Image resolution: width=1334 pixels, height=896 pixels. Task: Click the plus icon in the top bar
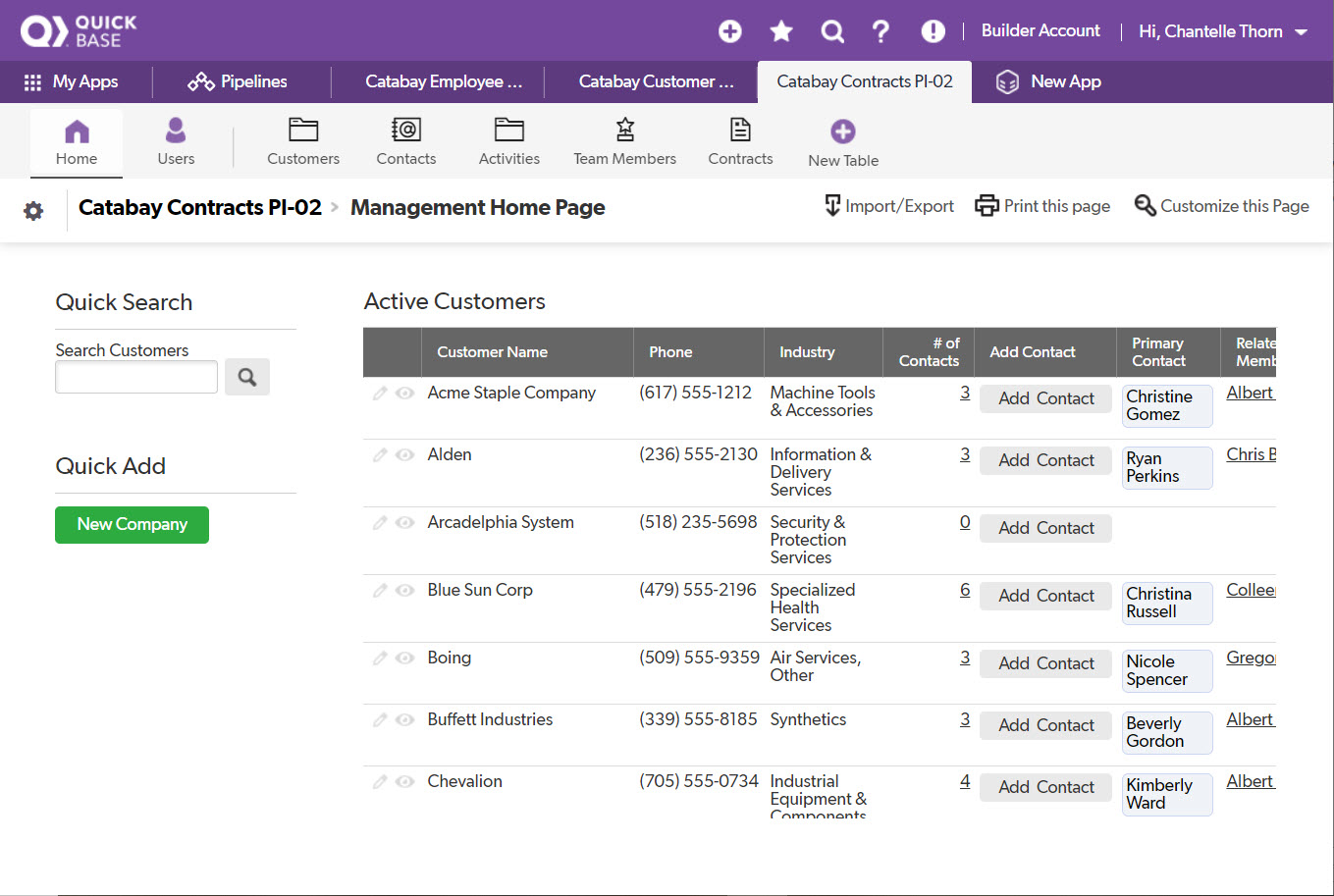pyautogui.click(x=729, y=31)
